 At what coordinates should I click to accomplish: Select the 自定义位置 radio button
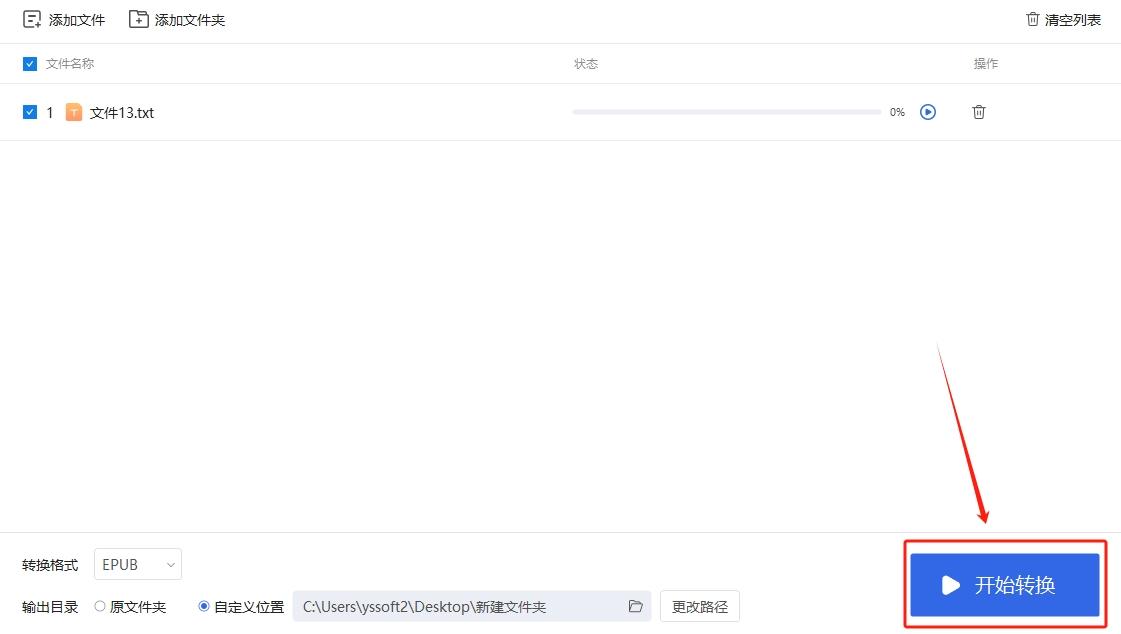204,606
